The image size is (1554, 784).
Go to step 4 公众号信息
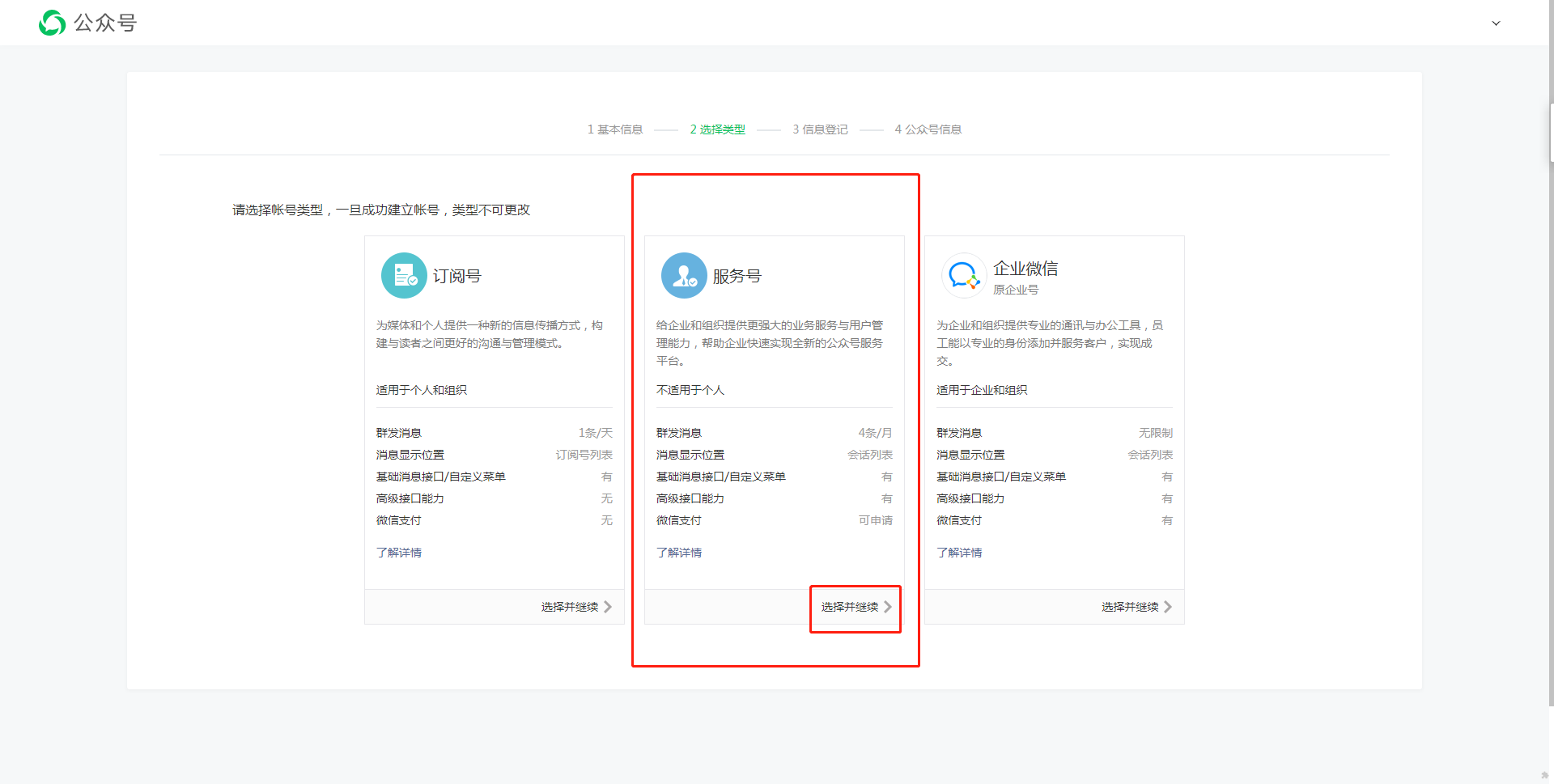click(x=928, y=129)
